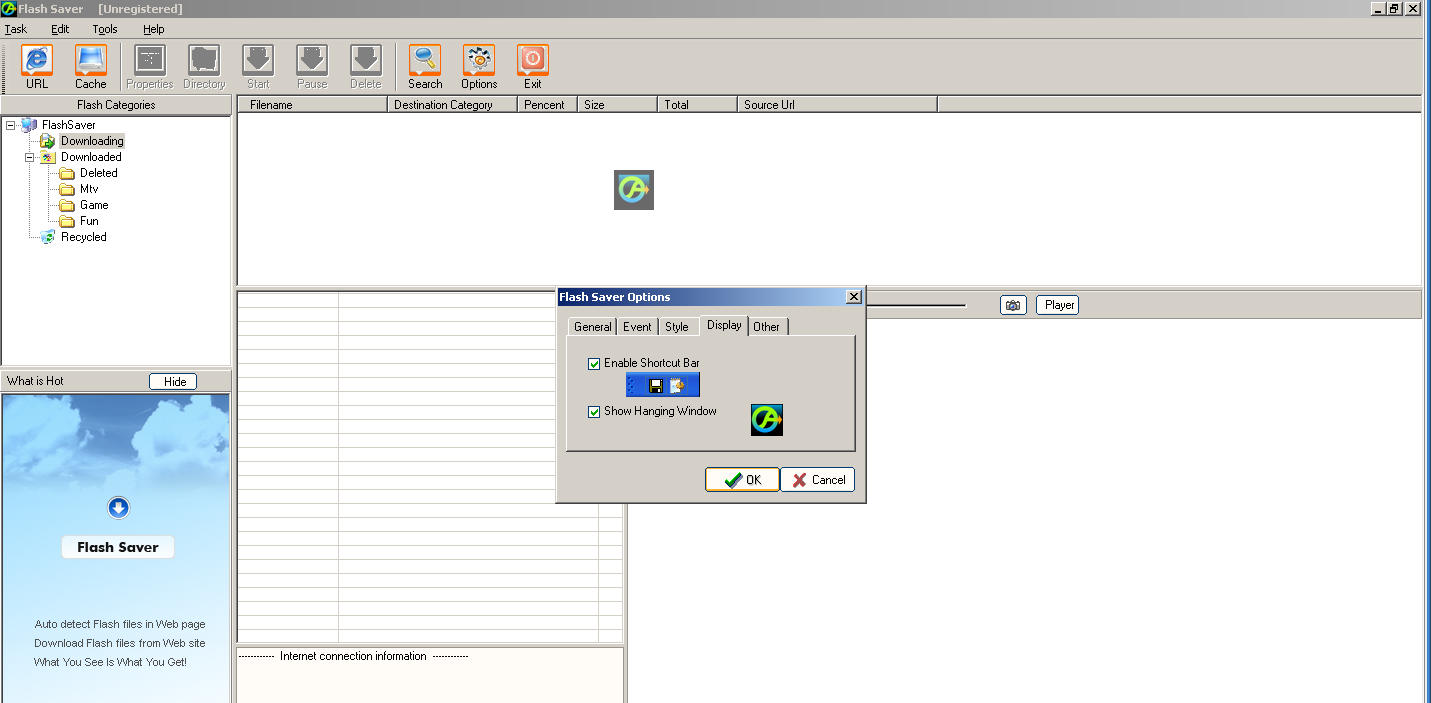Click the Pencent column header
Viewport: 1431px width, 703px height.
(547, 105)
